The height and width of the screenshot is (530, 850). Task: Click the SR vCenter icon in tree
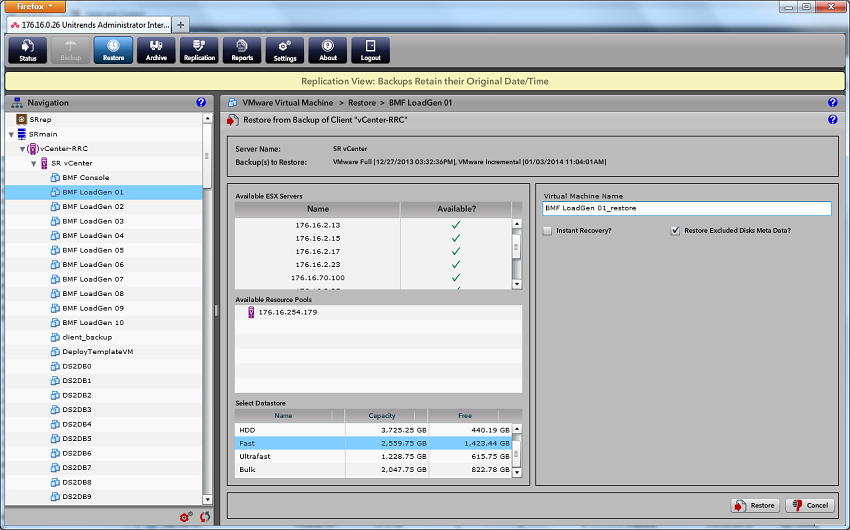(x=44, y=163)
